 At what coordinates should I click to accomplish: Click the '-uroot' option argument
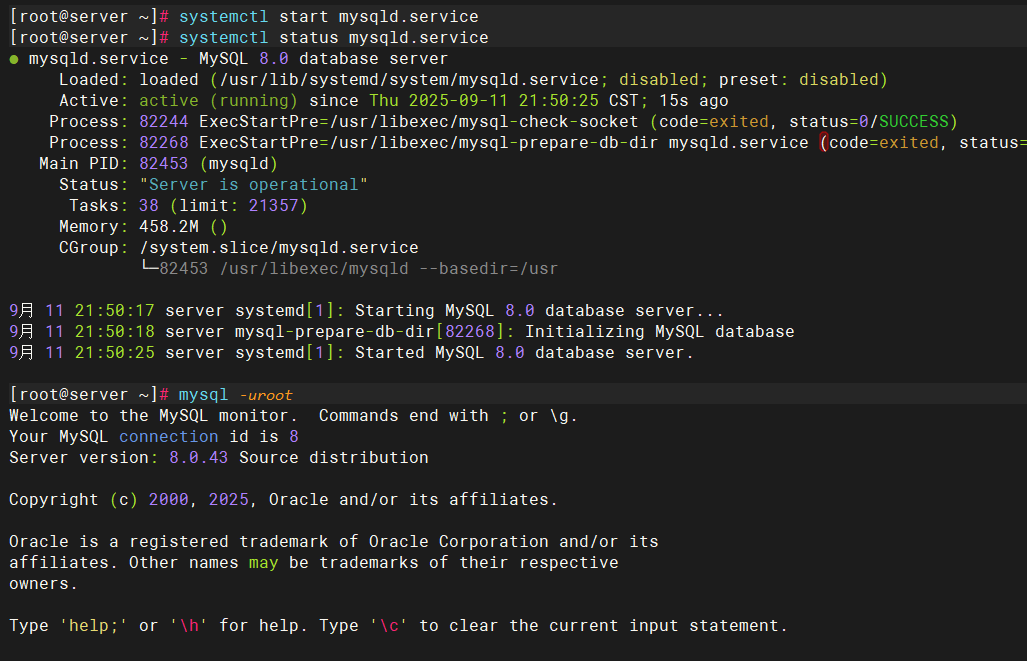266,394
